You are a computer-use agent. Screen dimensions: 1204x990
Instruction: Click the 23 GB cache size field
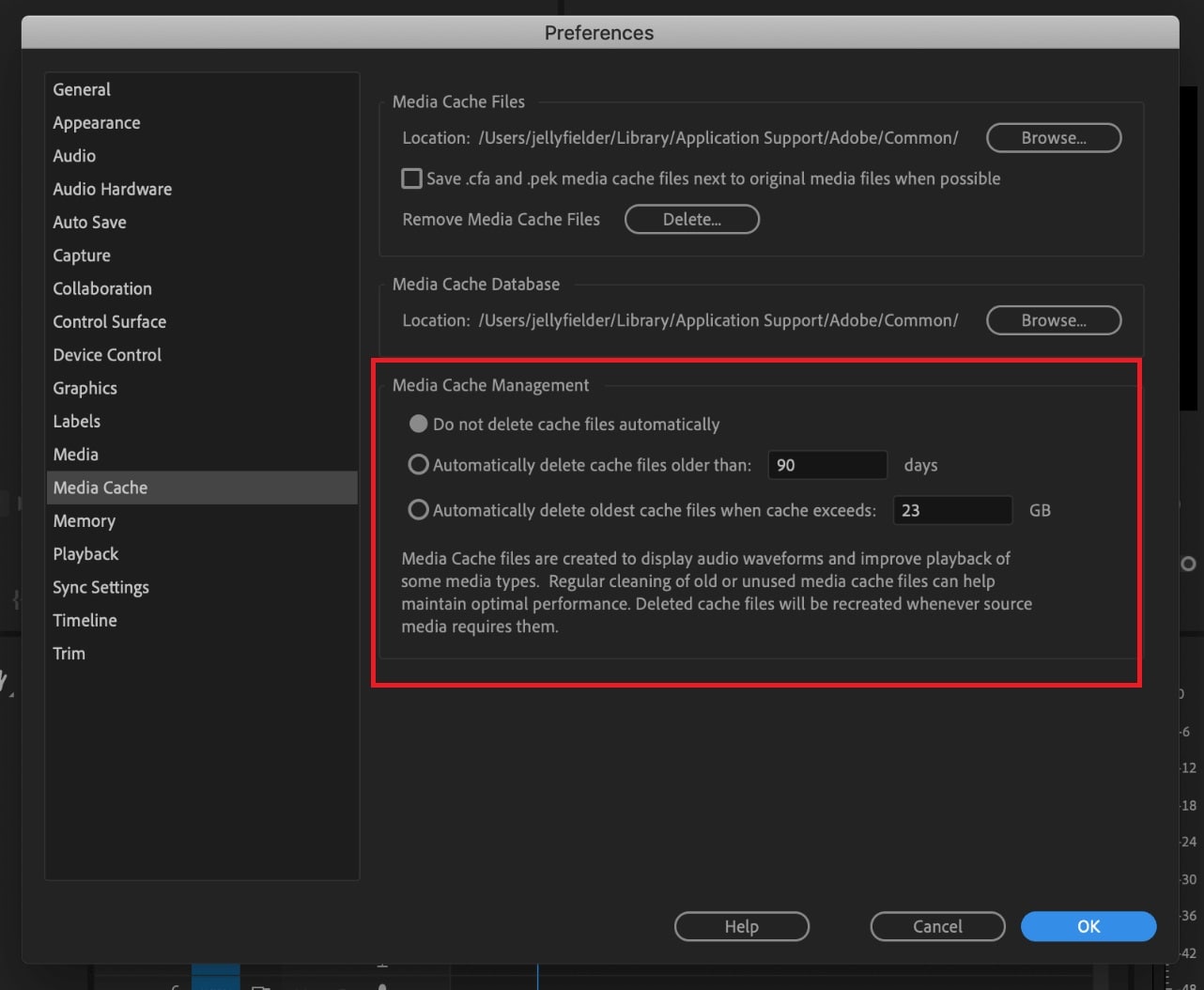[x=952, y=510]
